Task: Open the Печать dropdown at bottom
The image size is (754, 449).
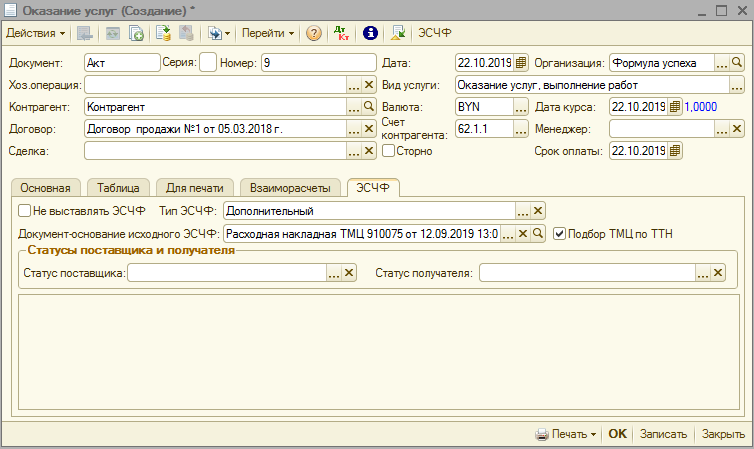Action: pyautogui.click(x=566, y=435)
